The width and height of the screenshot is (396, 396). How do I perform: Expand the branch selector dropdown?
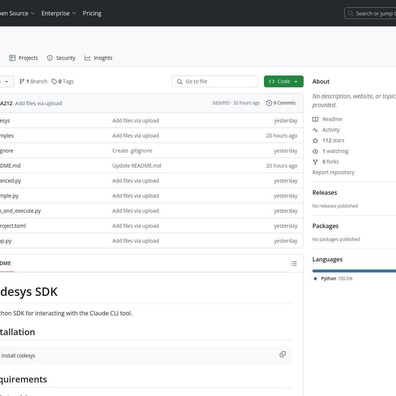click(x=7, y=81)
